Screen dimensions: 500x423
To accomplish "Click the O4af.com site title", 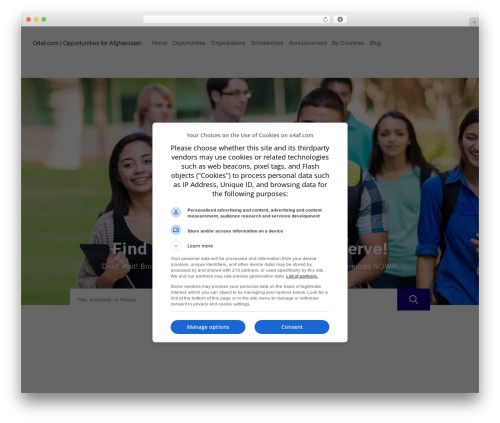I will tap(87, 43).
